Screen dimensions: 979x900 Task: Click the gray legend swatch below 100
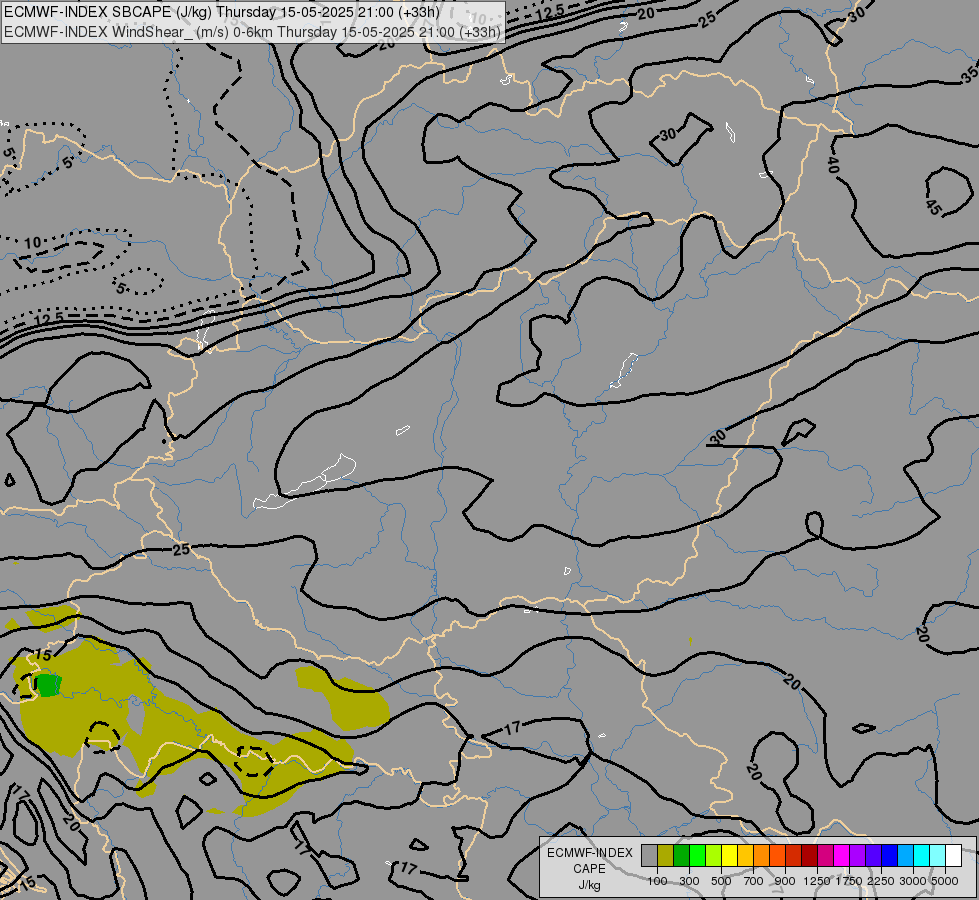(x=650, y=855)
